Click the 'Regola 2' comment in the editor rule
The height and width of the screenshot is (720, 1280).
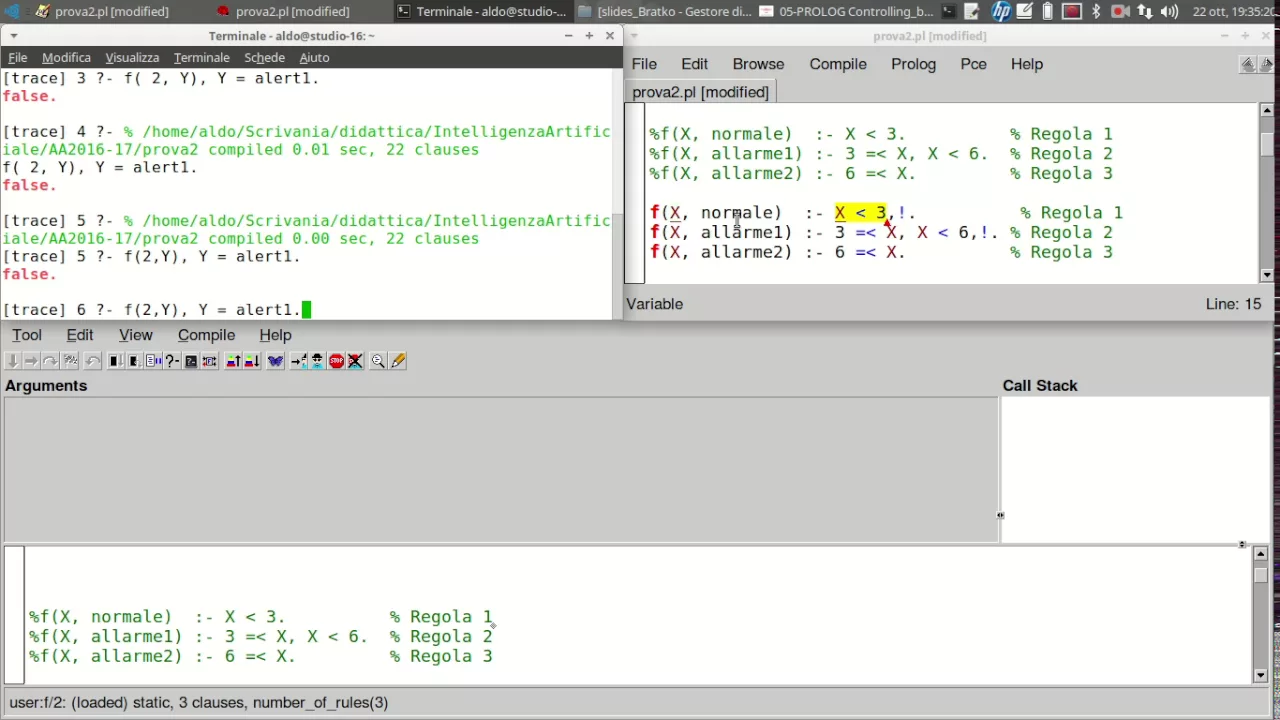[1061, 233]
